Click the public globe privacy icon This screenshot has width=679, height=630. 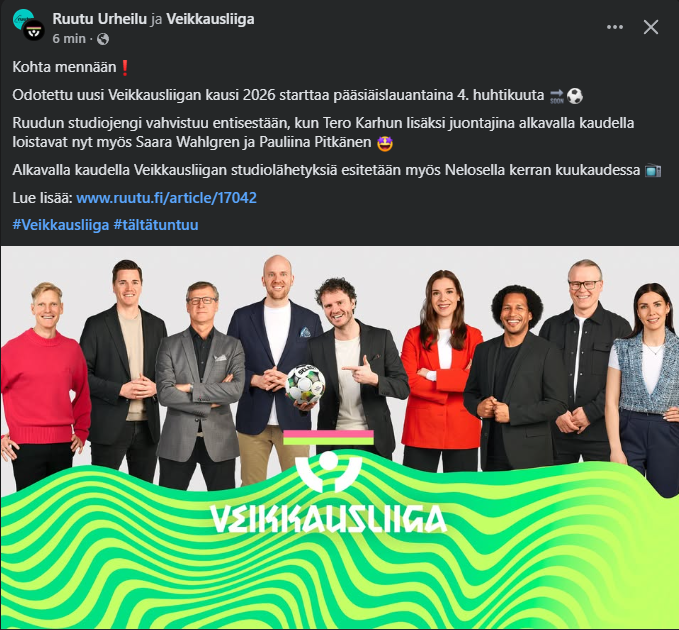[x=103, y=39]
